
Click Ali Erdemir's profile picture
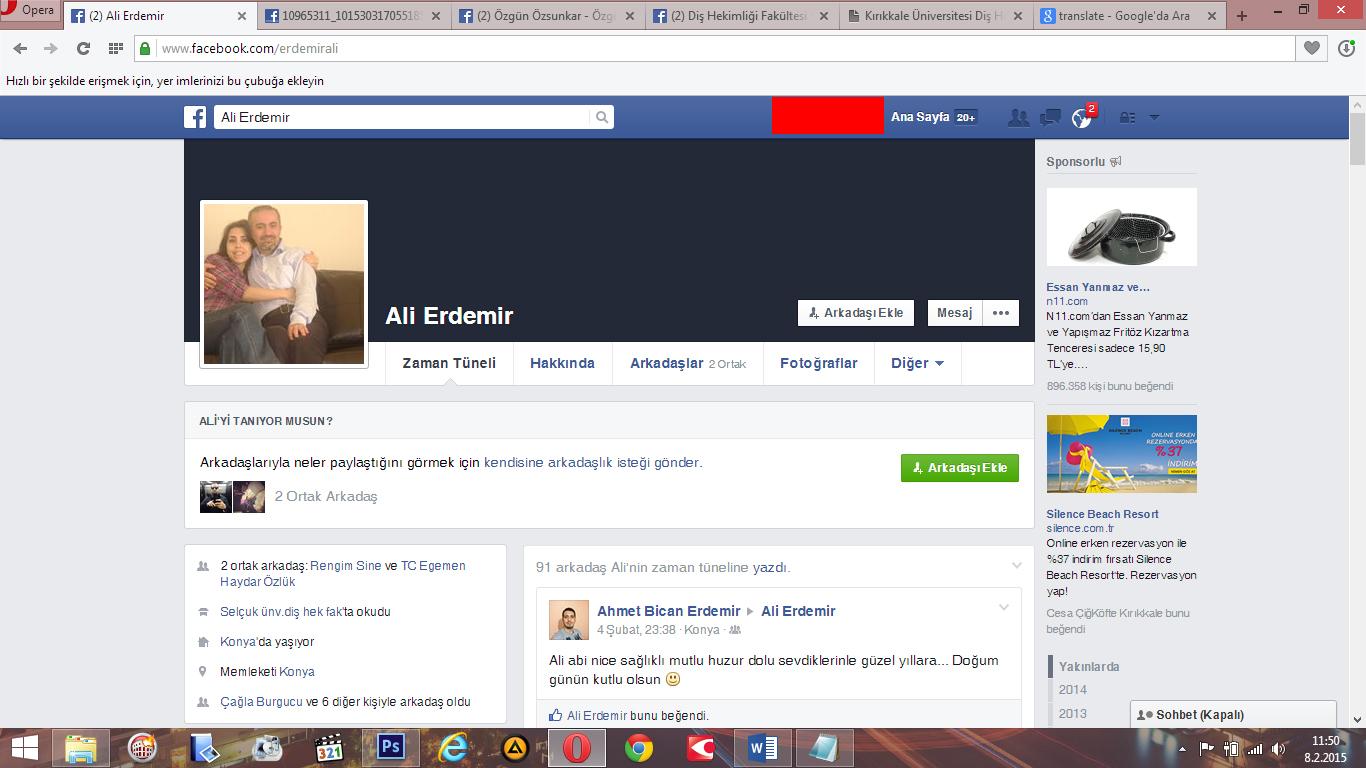click(284, 284)
